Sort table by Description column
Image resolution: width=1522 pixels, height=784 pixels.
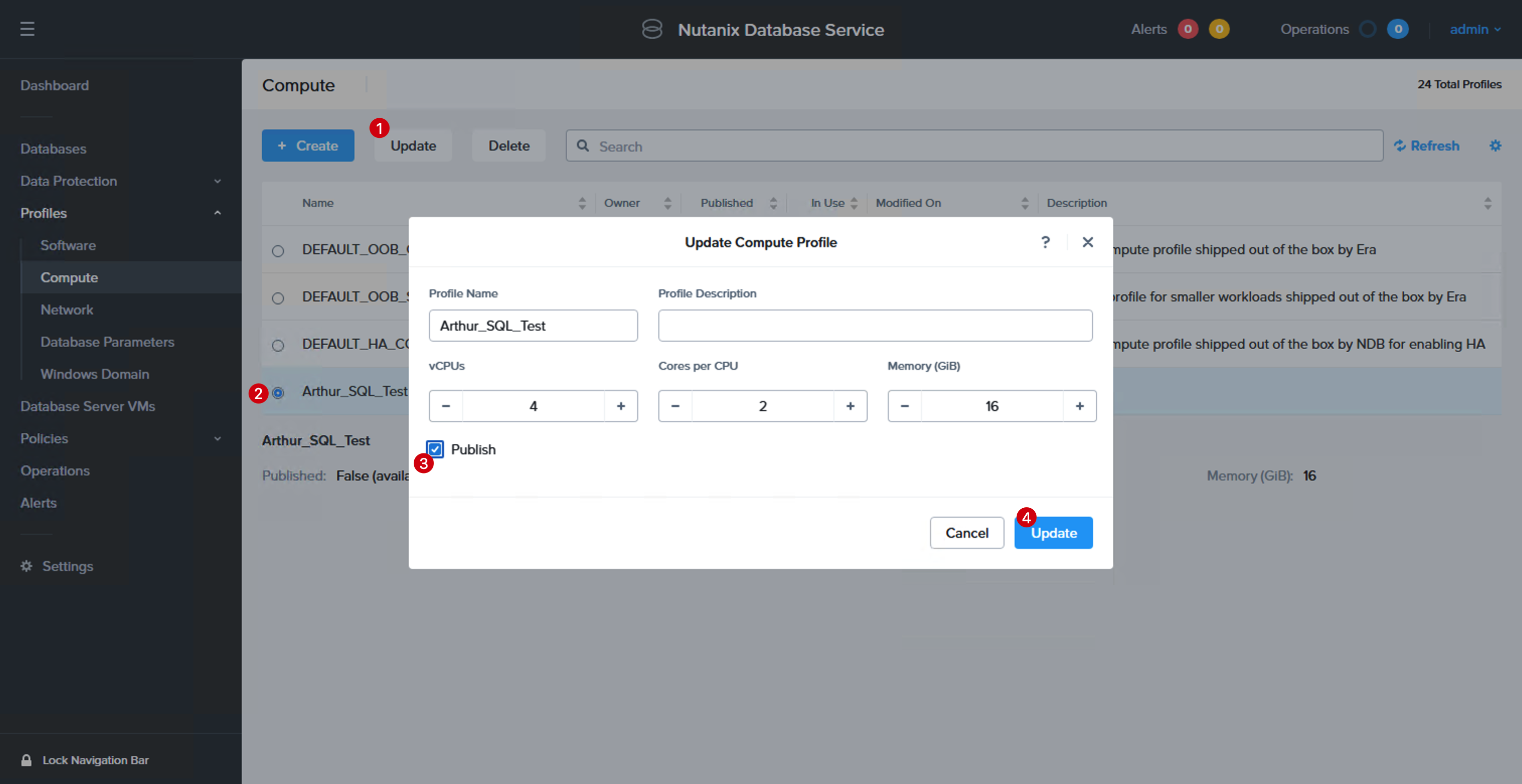(1488, 203)
